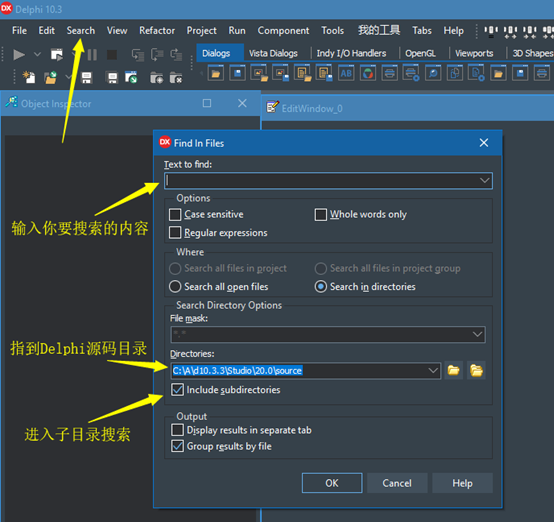
Task: Select the SavePictureDialog palette component
Action: tap(281, 73)
